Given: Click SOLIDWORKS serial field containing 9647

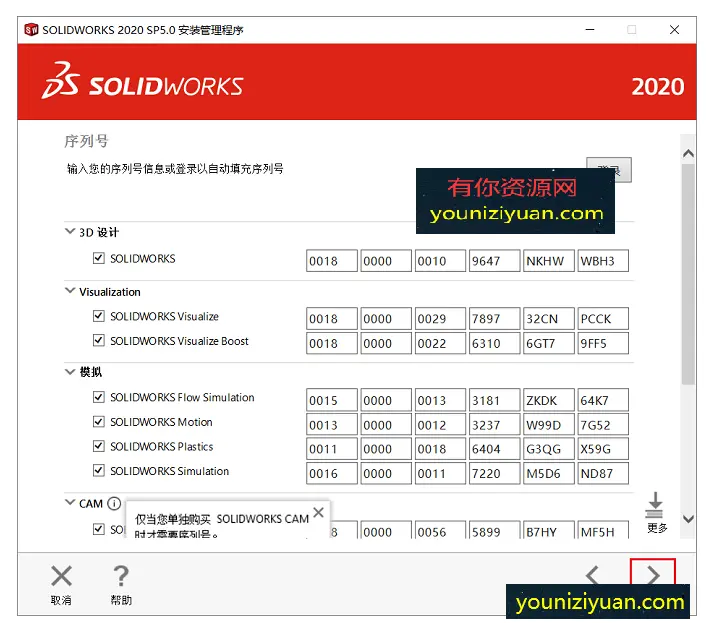Looking at the screenshot, I should tap(494, 261).
